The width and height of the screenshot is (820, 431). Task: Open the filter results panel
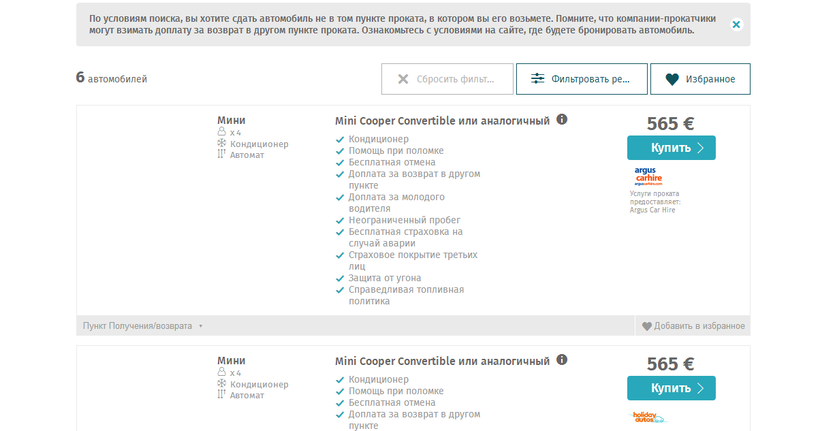coord(582,79)
